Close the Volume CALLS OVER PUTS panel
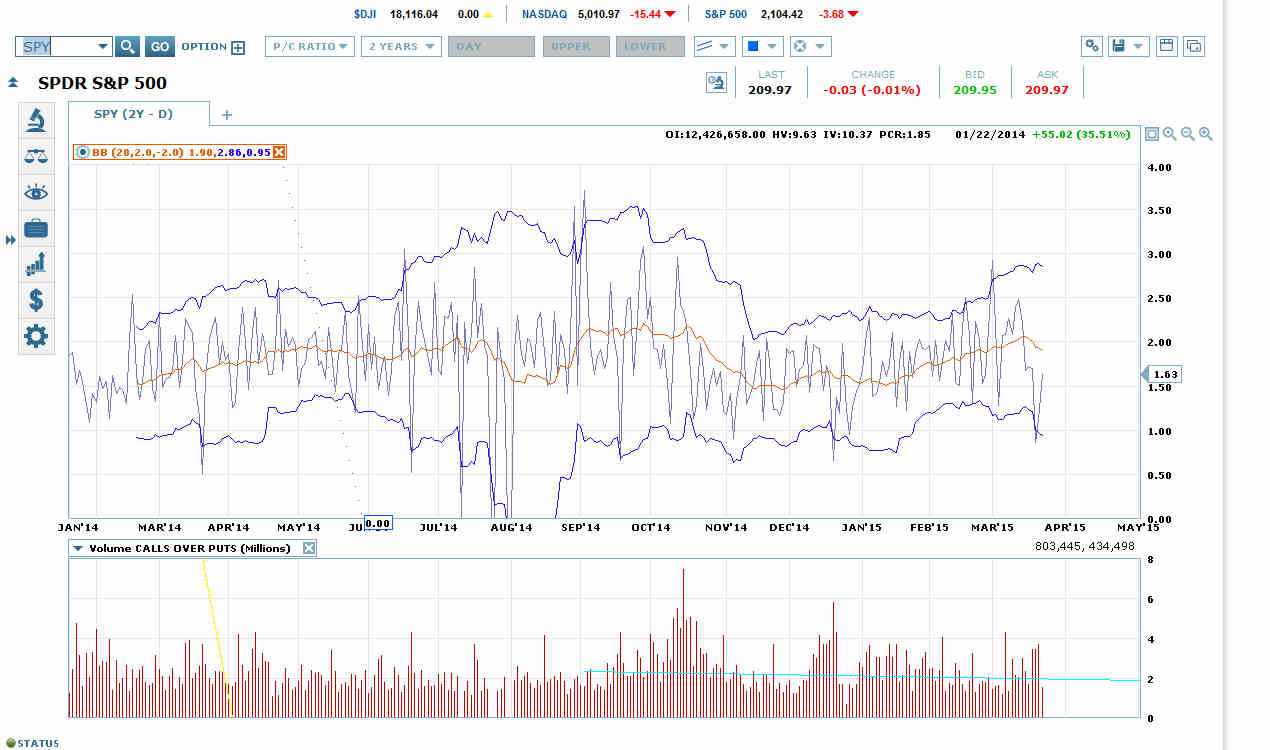Image resolution: width=1270 pixels, height=750 pixels. 309,548
